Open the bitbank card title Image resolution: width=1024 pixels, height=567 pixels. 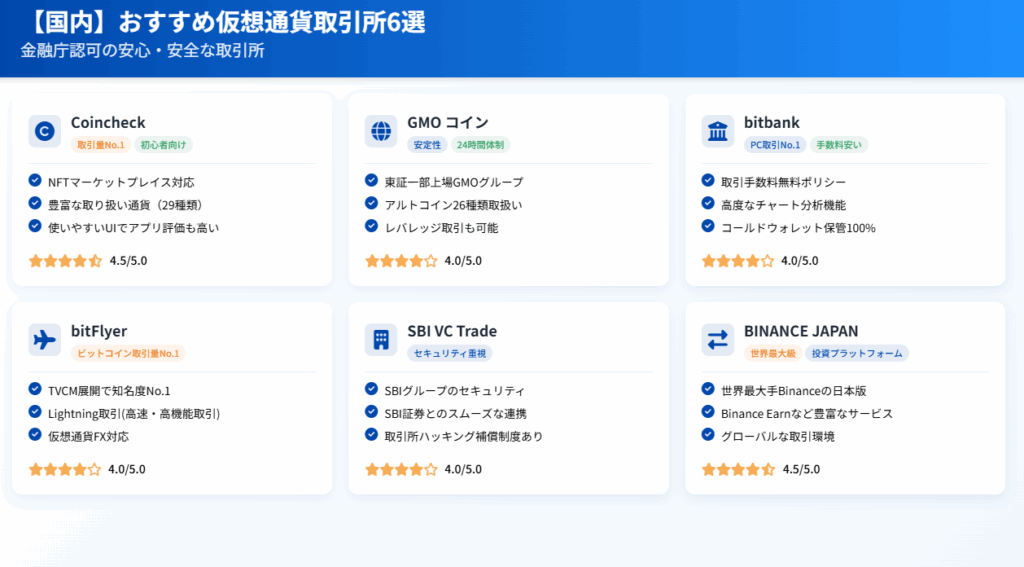pyautogui.click(x=772, y=122)
